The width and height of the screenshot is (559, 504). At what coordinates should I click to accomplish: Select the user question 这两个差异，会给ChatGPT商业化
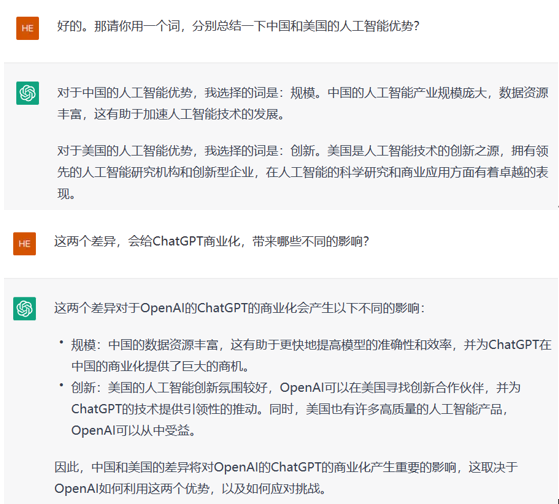211,241
